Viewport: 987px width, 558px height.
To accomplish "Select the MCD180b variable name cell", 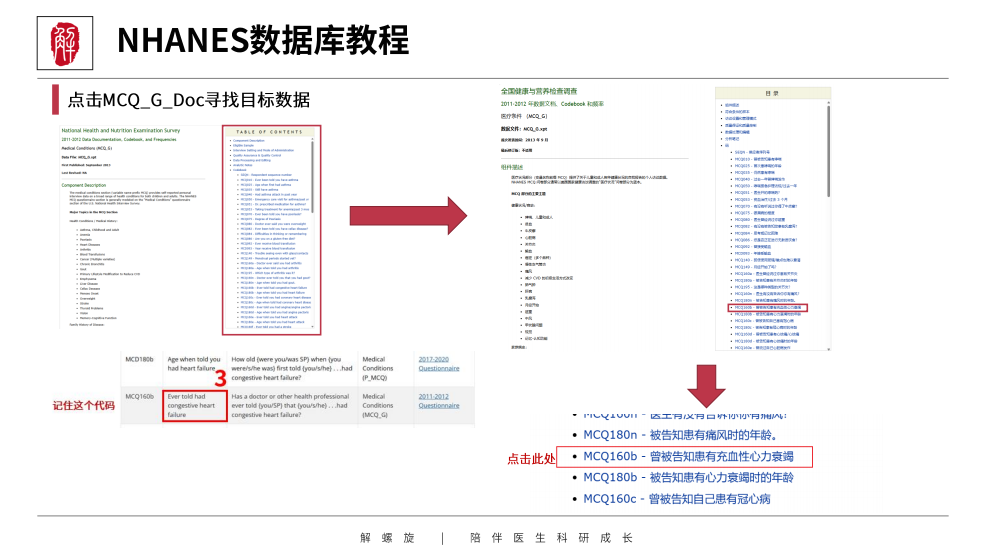I will tap(139, 360).
